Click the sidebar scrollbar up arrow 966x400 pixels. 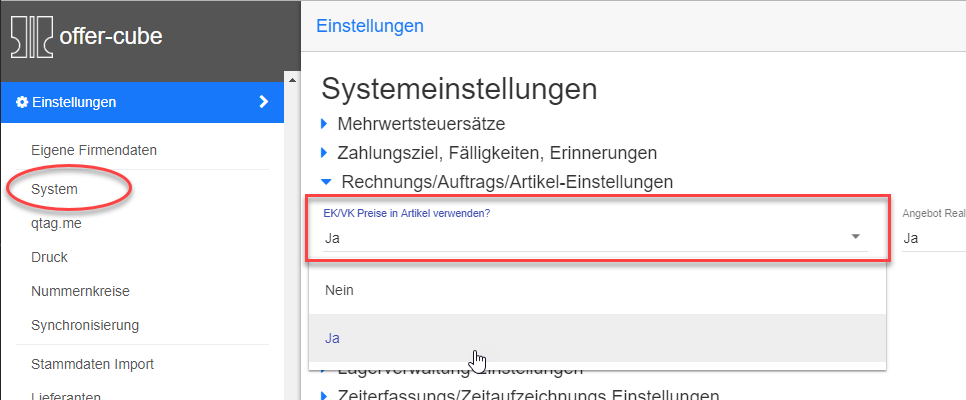(292, 78)
